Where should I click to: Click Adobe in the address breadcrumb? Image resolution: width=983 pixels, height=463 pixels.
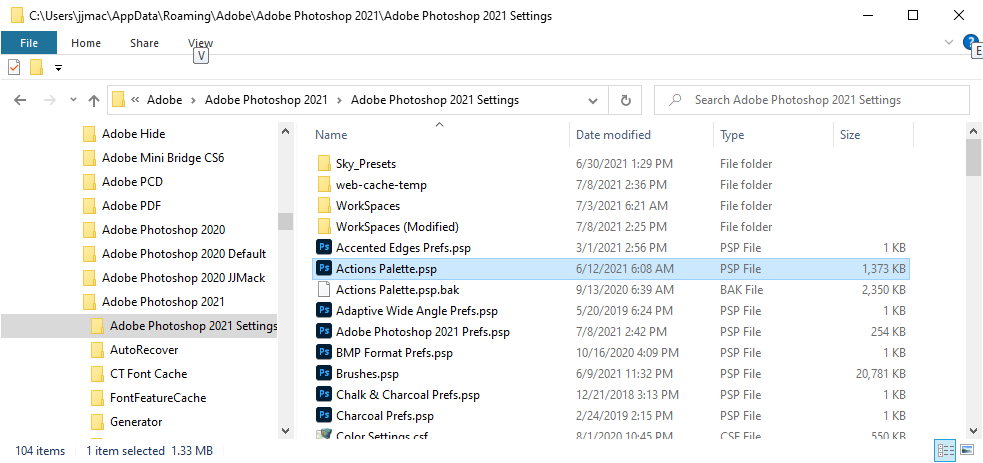pos(164,100)
